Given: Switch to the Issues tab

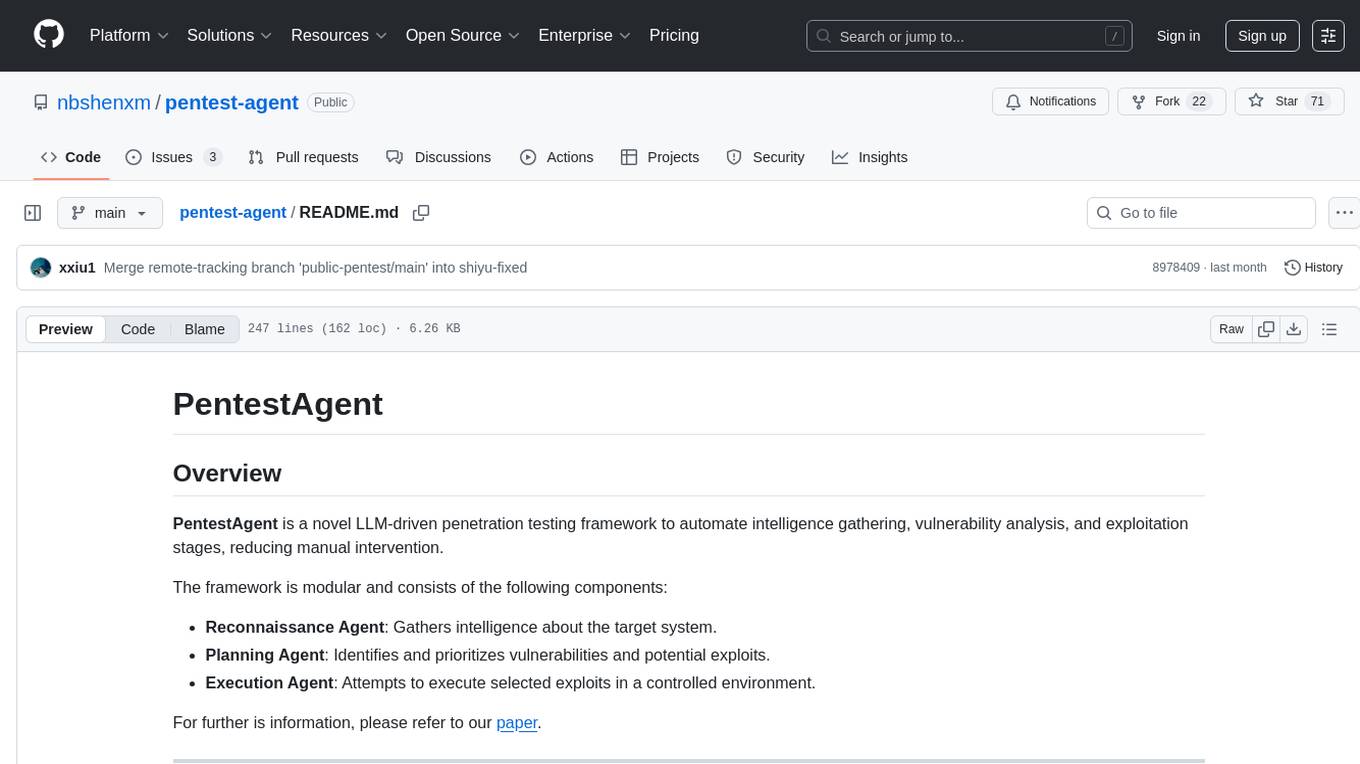Looking at the screenshot, I should click(173, 157).
